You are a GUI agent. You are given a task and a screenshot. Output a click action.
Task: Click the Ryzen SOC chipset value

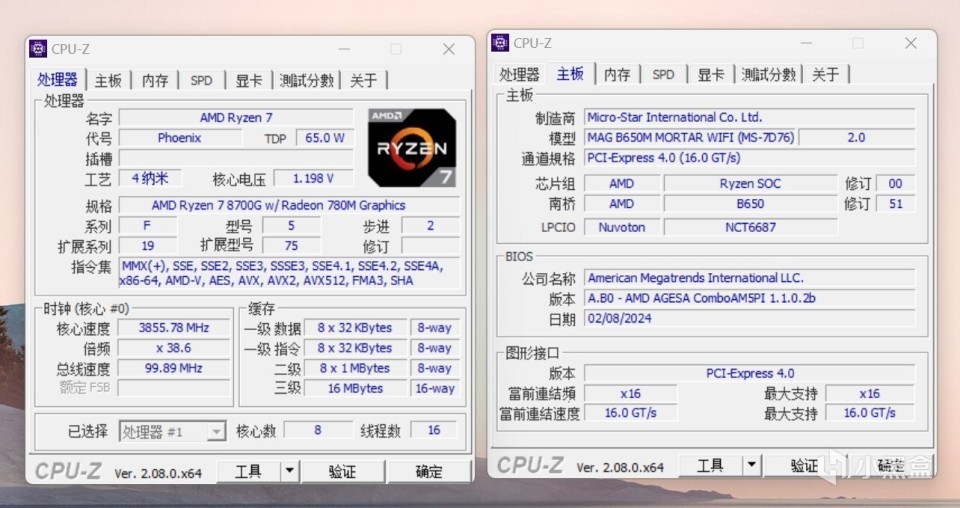click(751, 184)
